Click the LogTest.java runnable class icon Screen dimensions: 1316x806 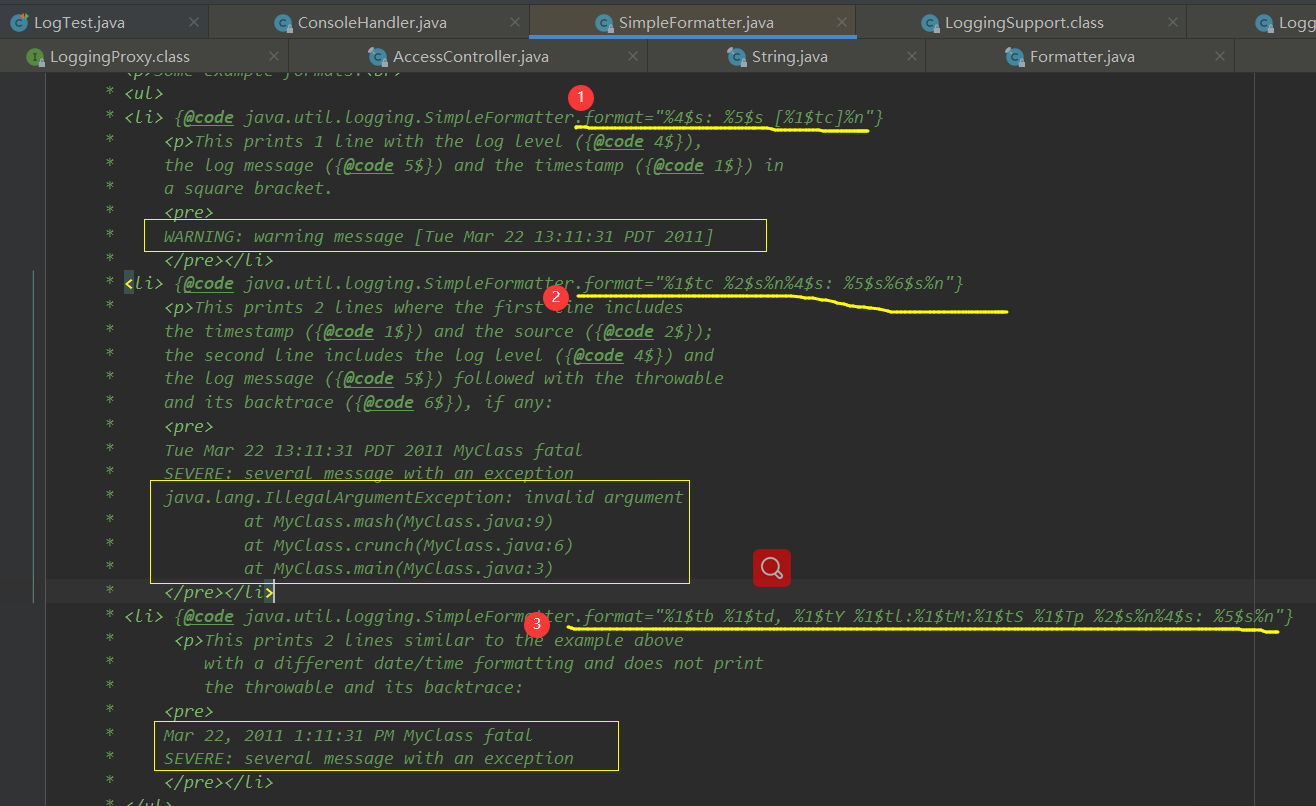point(18,22)
